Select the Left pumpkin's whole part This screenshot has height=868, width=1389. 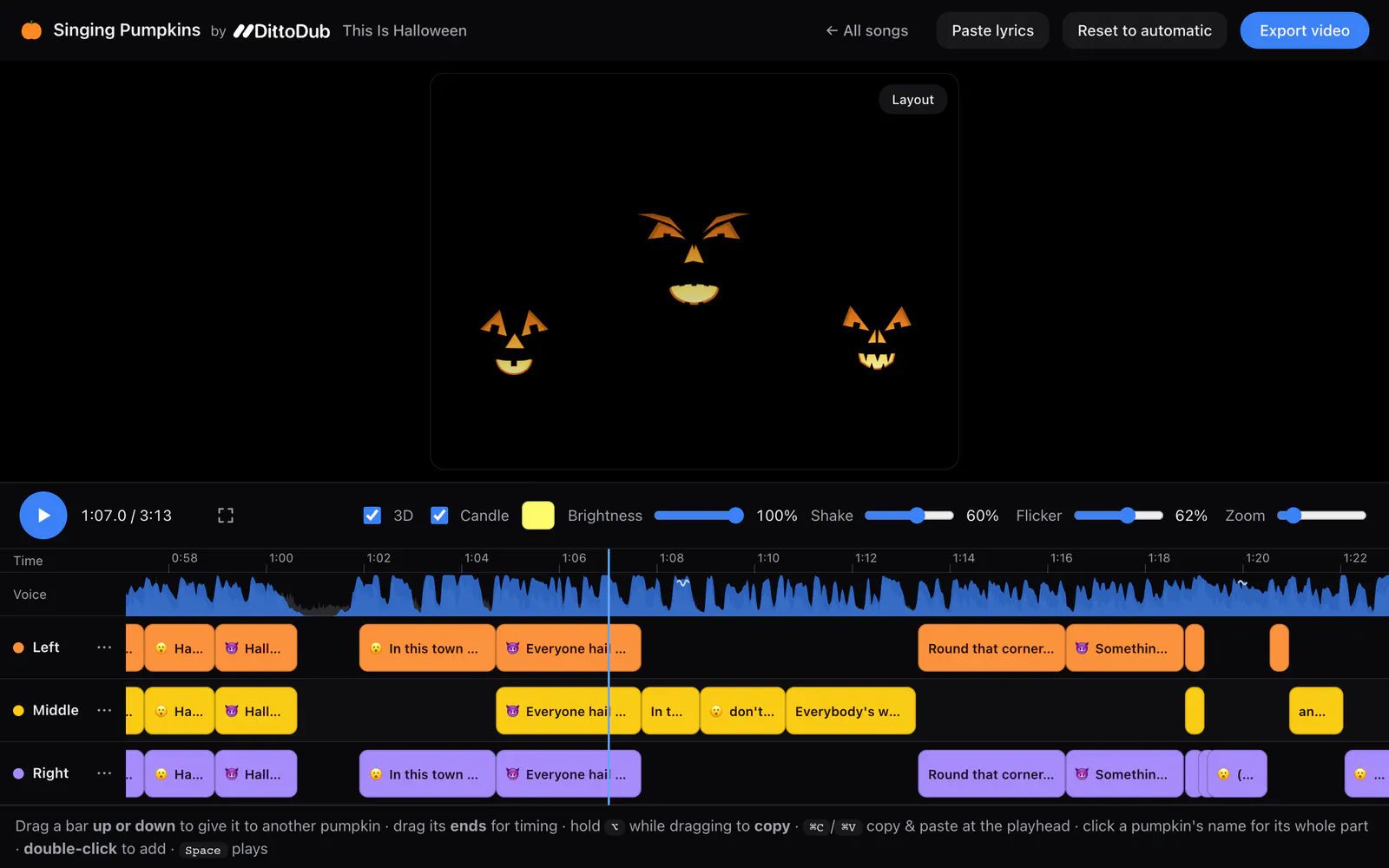tap(46, 648)
